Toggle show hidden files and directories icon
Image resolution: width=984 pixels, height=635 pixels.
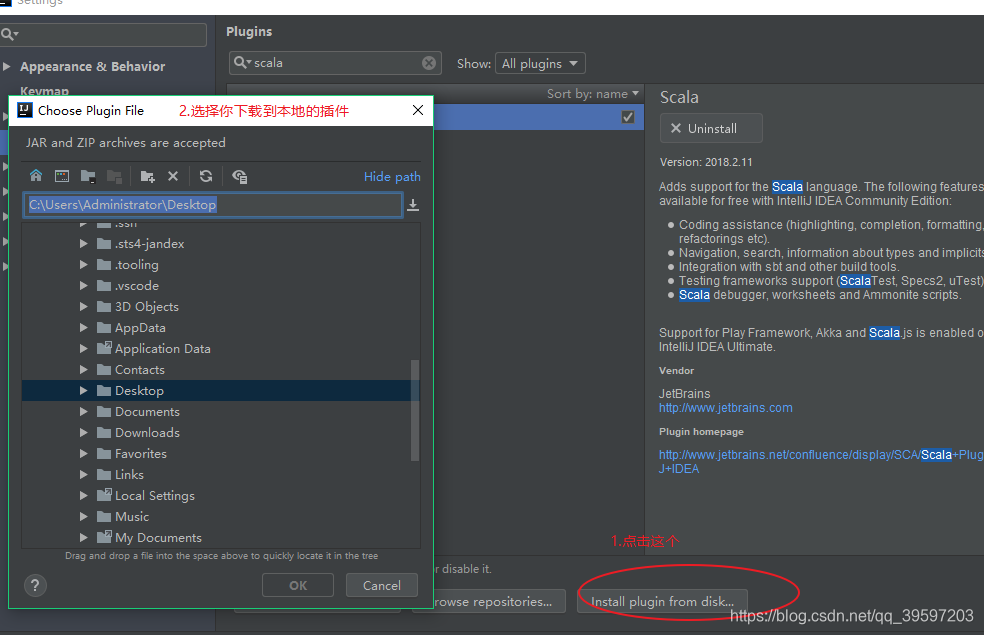click(239, 176)
